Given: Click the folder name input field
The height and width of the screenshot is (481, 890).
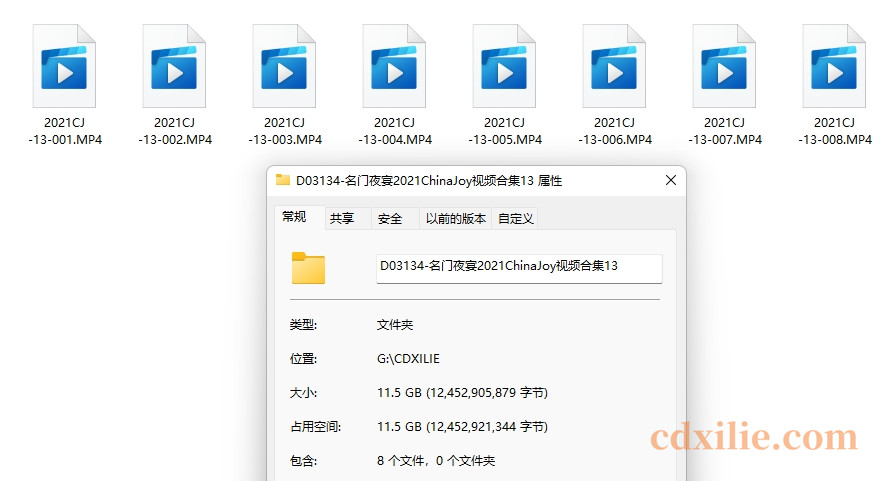Looking at the screenshot, I should click(519, 268).
